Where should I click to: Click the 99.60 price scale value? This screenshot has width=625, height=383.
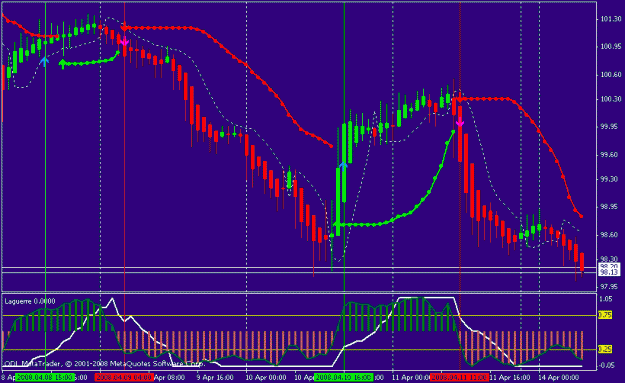pyautogui.click(x=611, y=155)
